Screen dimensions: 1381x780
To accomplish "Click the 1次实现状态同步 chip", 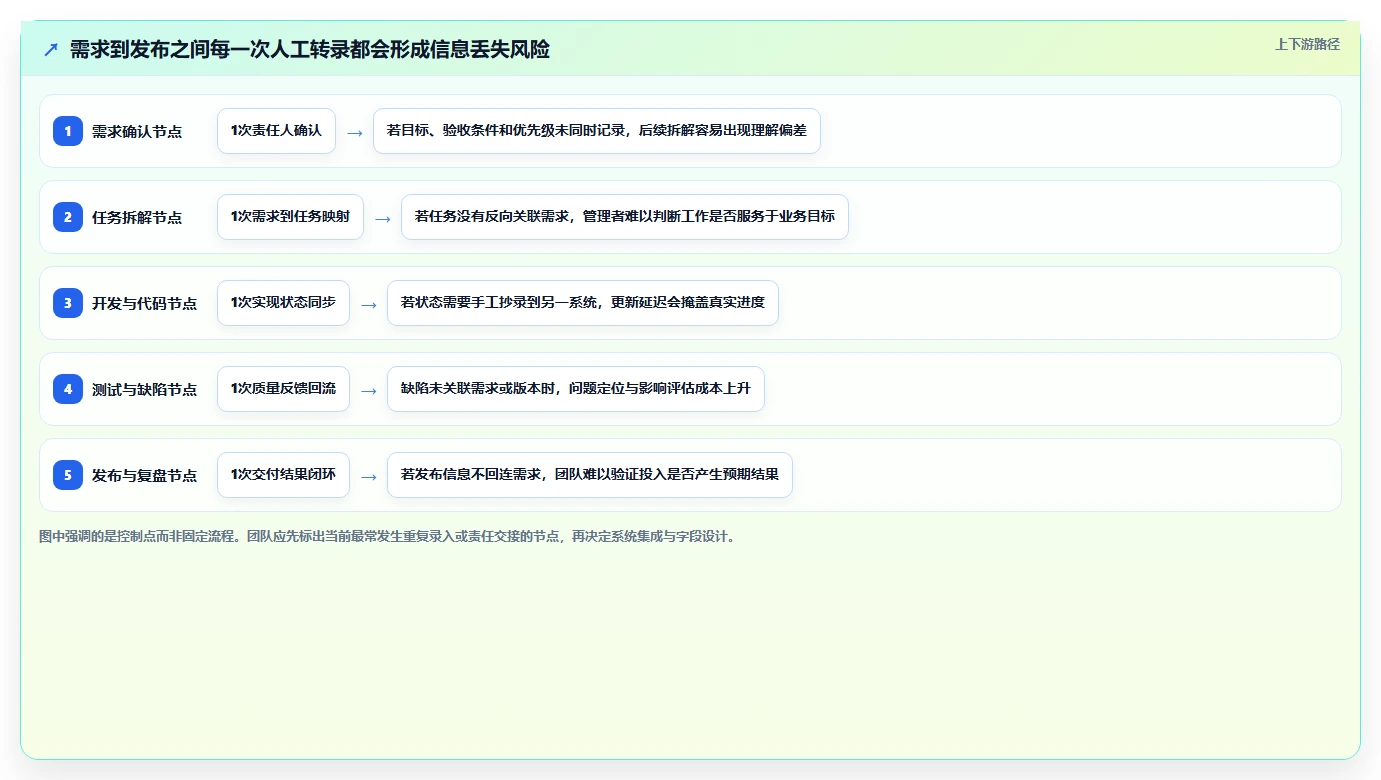I will [x=283, y=303].
